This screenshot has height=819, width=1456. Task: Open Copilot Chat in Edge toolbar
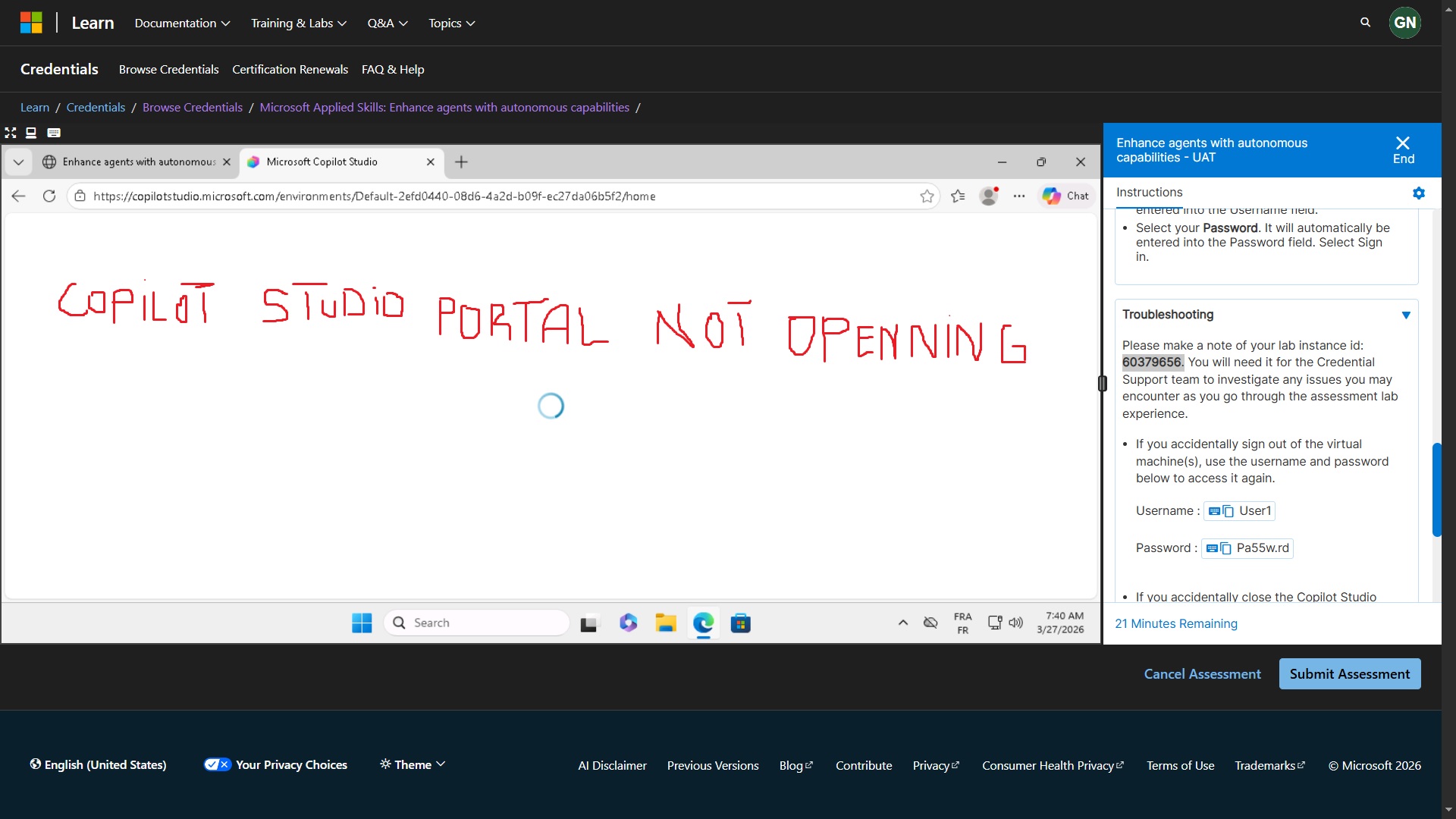point(1065,196)
